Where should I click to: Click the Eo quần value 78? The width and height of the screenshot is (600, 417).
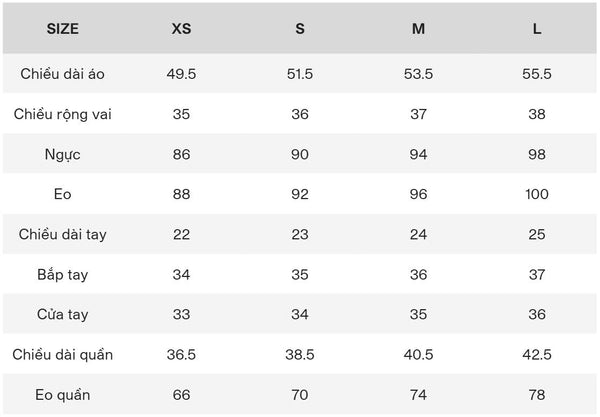coord(537,394)
